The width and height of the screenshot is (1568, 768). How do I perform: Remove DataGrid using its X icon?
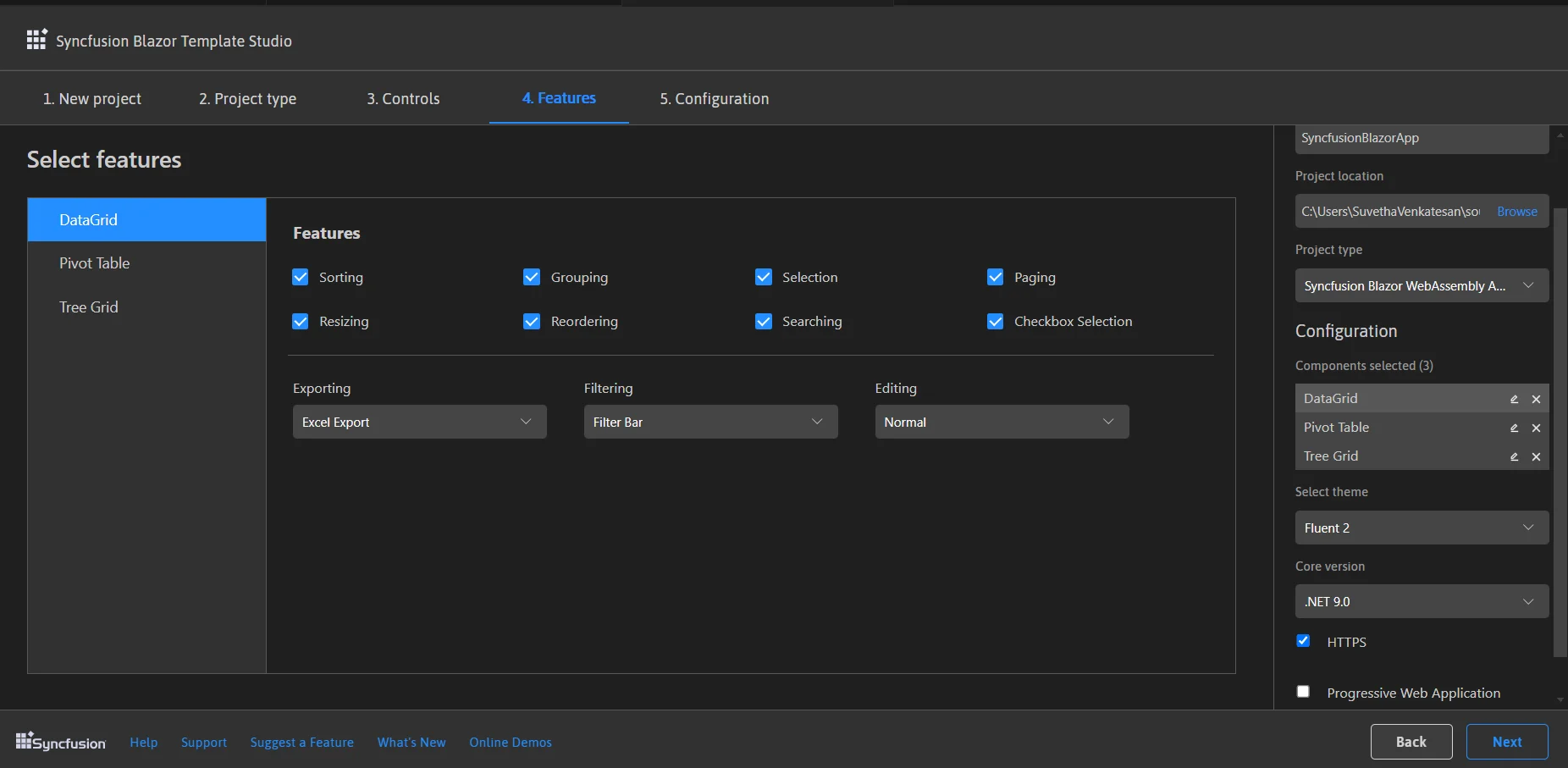pos(1536,399)
